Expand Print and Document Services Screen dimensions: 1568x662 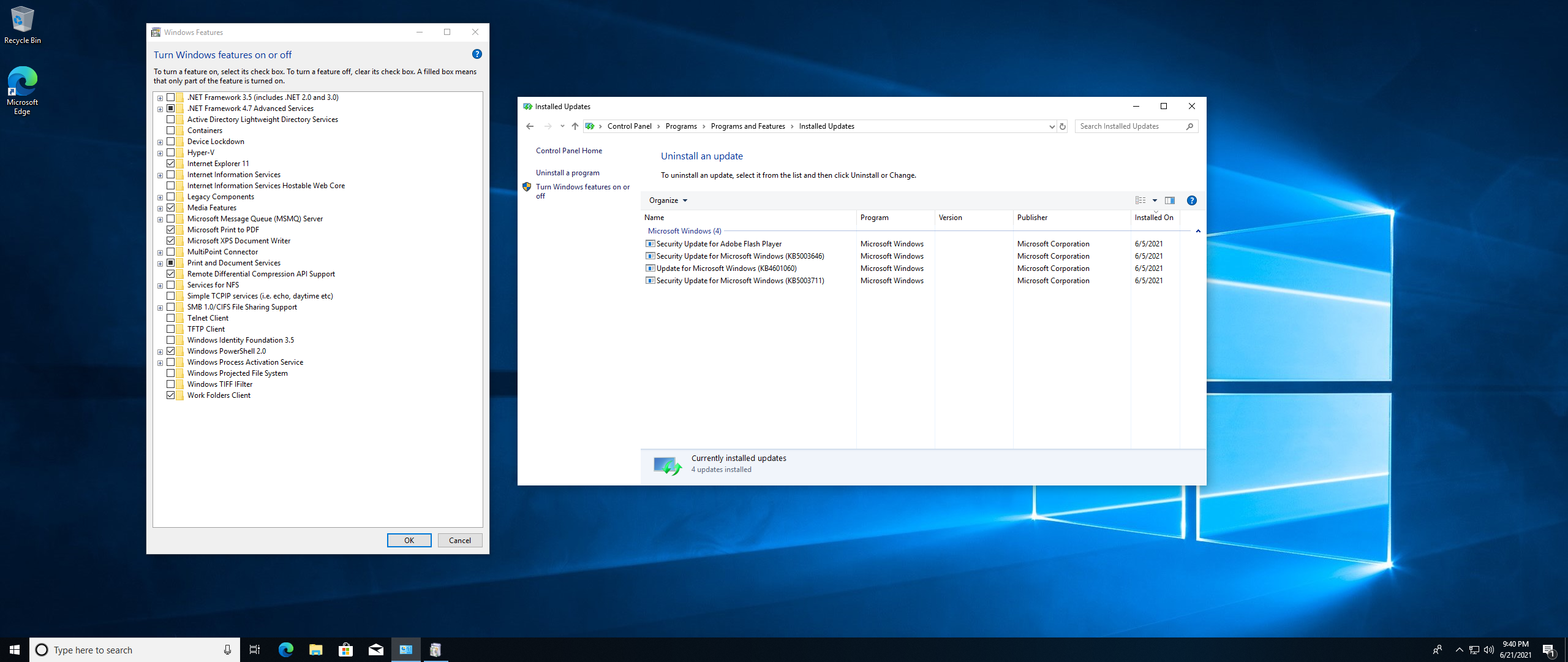click(x=160, y=264)
